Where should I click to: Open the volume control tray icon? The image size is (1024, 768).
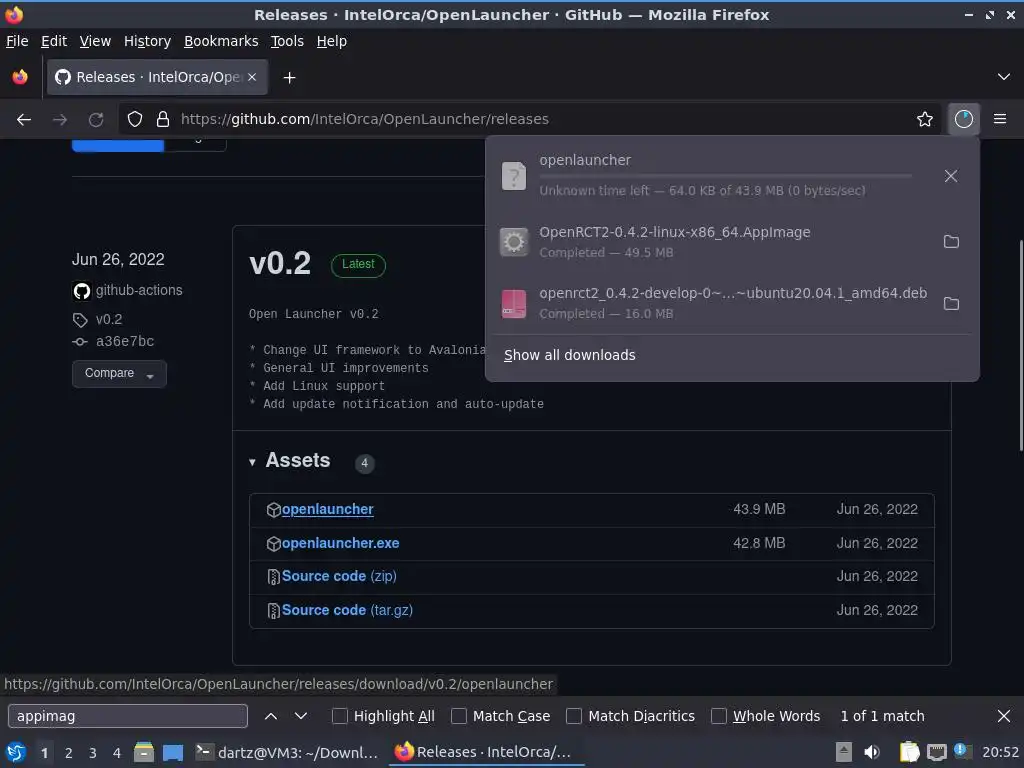(x=872, y=752)
